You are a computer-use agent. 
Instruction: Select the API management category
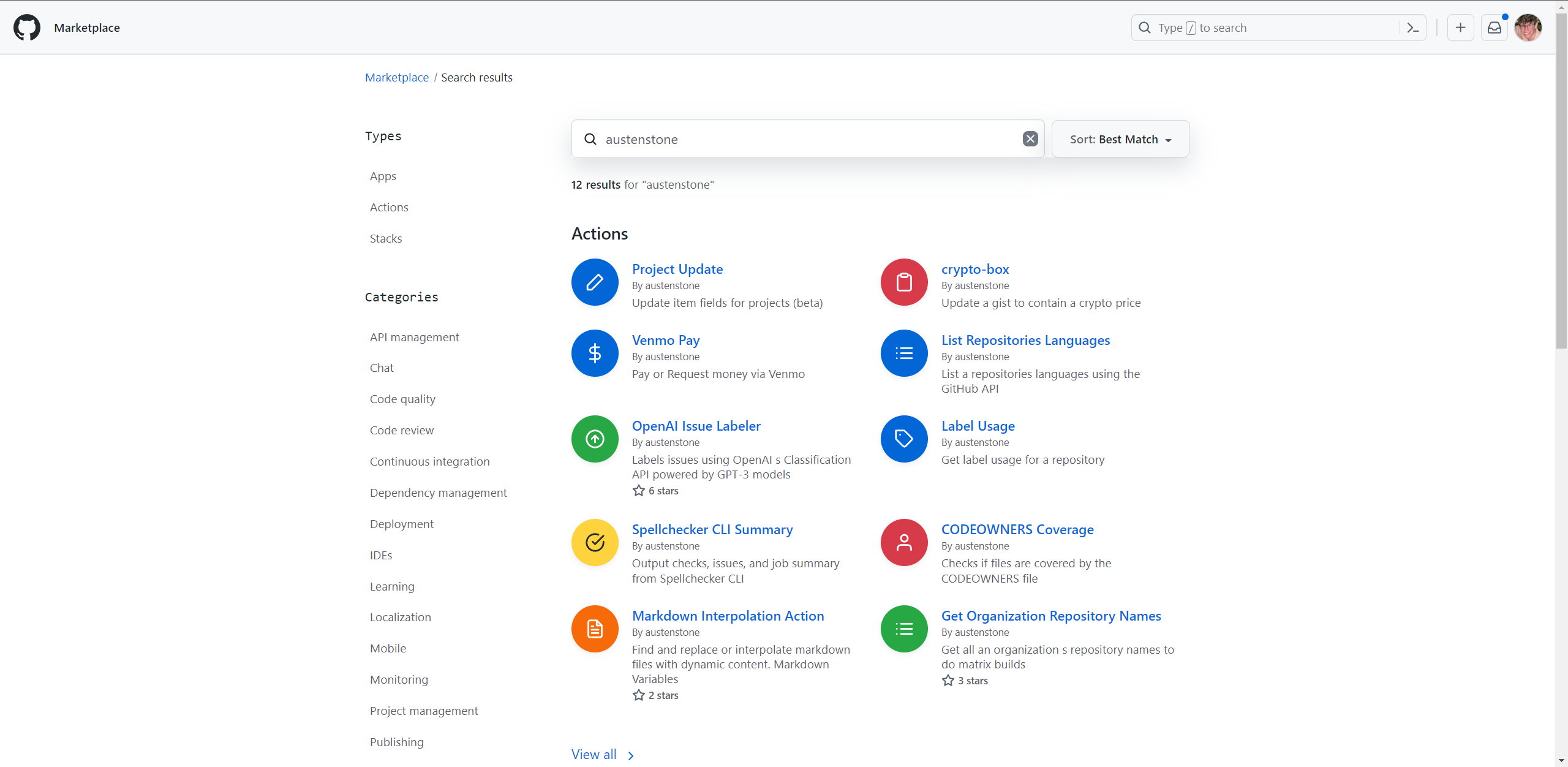point(414,337)
